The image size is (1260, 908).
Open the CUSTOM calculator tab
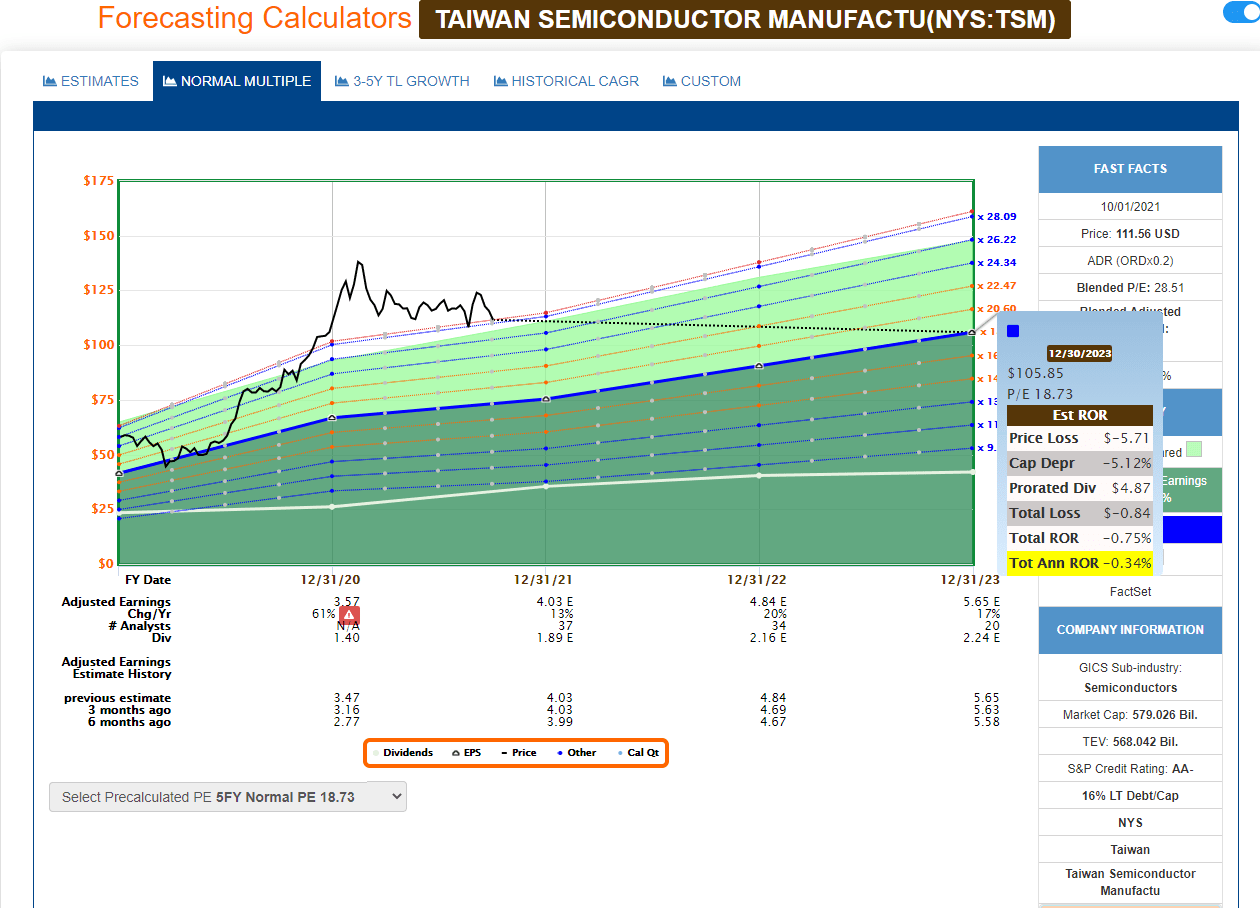[x=702, y=81]
